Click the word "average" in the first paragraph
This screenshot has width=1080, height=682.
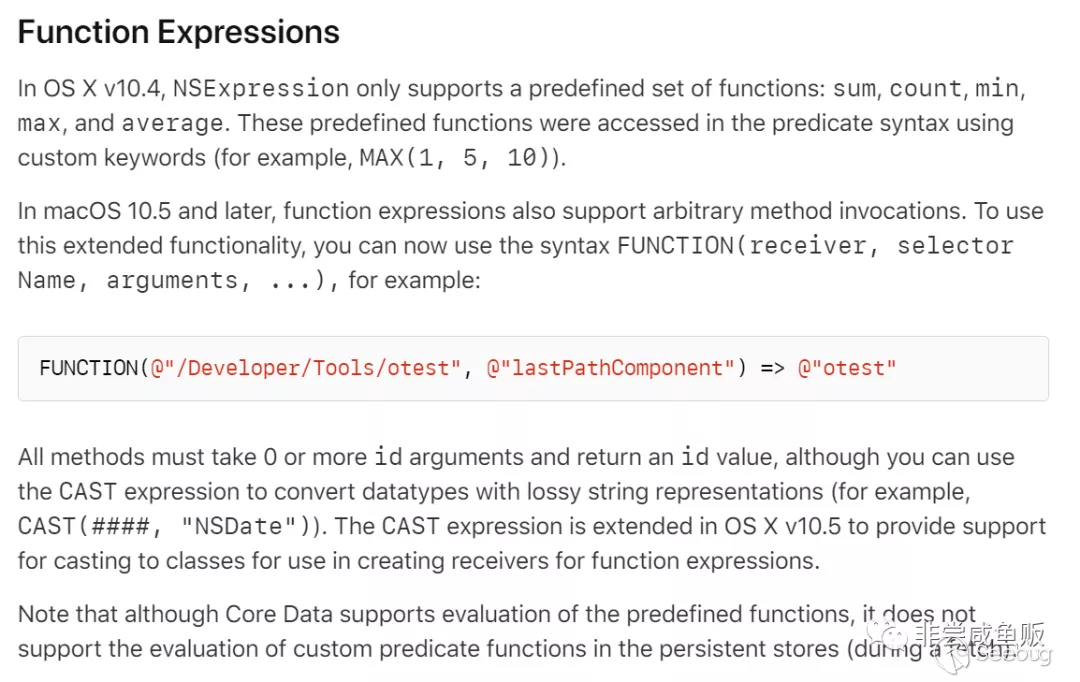pyautogui.click(x=172, y=123)
